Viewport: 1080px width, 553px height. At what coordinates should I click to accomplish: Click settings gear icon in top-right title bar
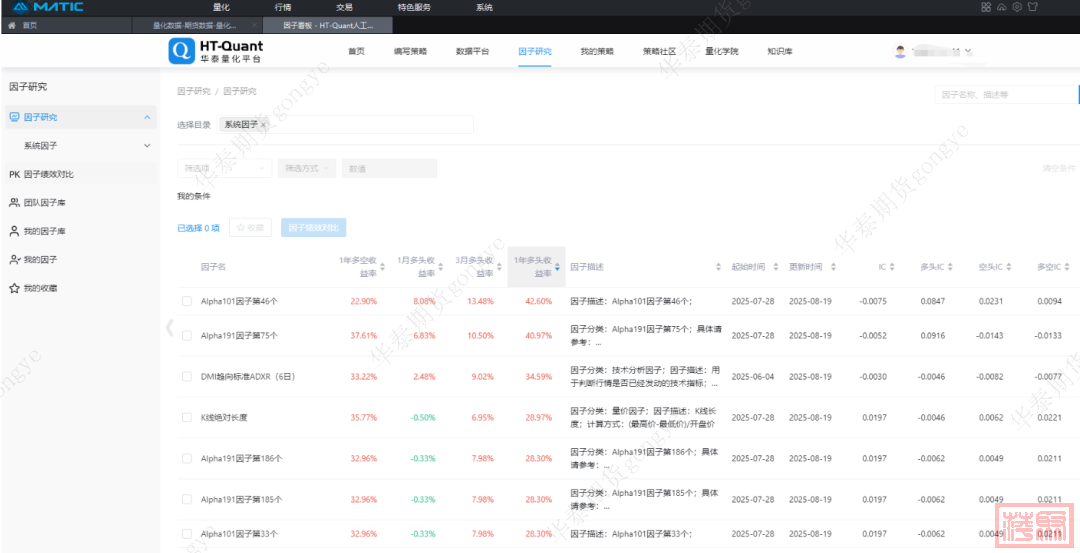(1017, 7)
